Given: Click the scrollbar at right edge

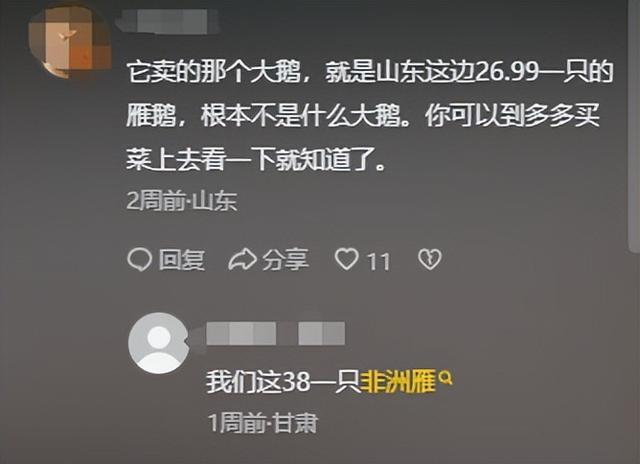Looking at the screenshot, I should [x=634, y=122].
